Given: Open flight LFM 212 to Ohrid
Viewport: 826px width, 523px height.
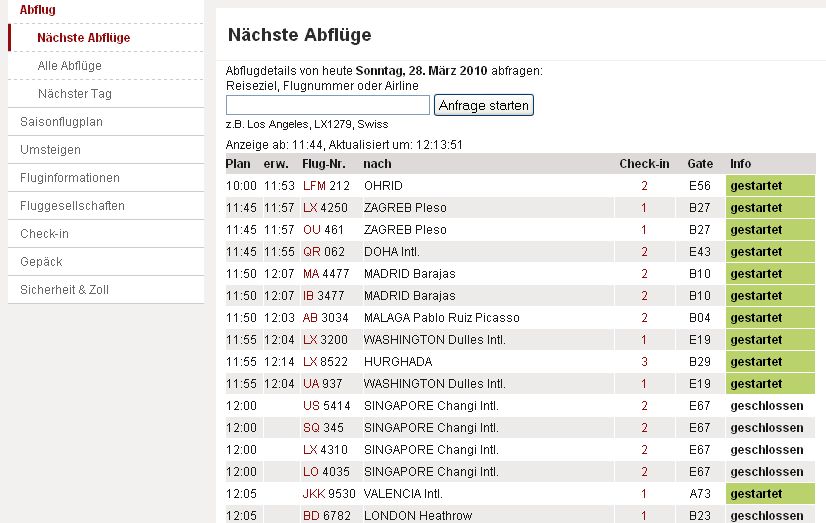Looking at the screenshot, I should (x=326, y=186).
